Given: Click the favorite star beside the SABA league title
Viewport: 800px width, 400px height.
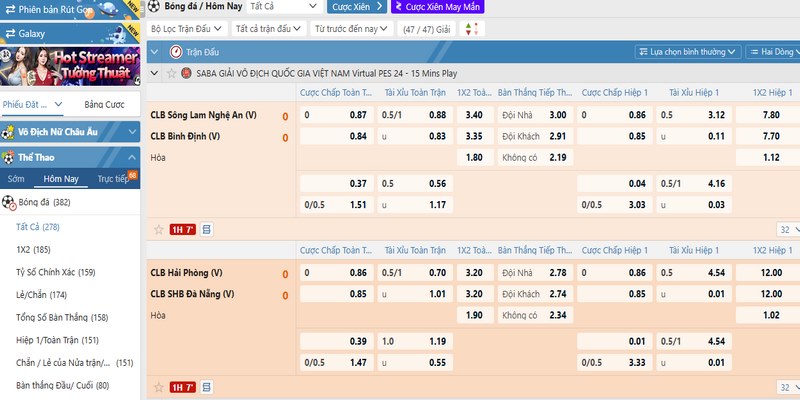Looking at the screenshot, I should tap(170, 72).
